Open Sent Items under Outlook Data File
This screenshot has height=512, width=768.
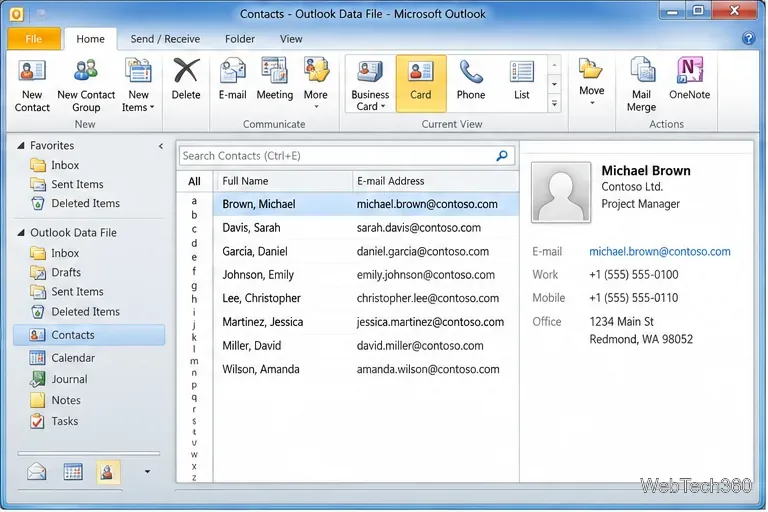coord(67,292)
